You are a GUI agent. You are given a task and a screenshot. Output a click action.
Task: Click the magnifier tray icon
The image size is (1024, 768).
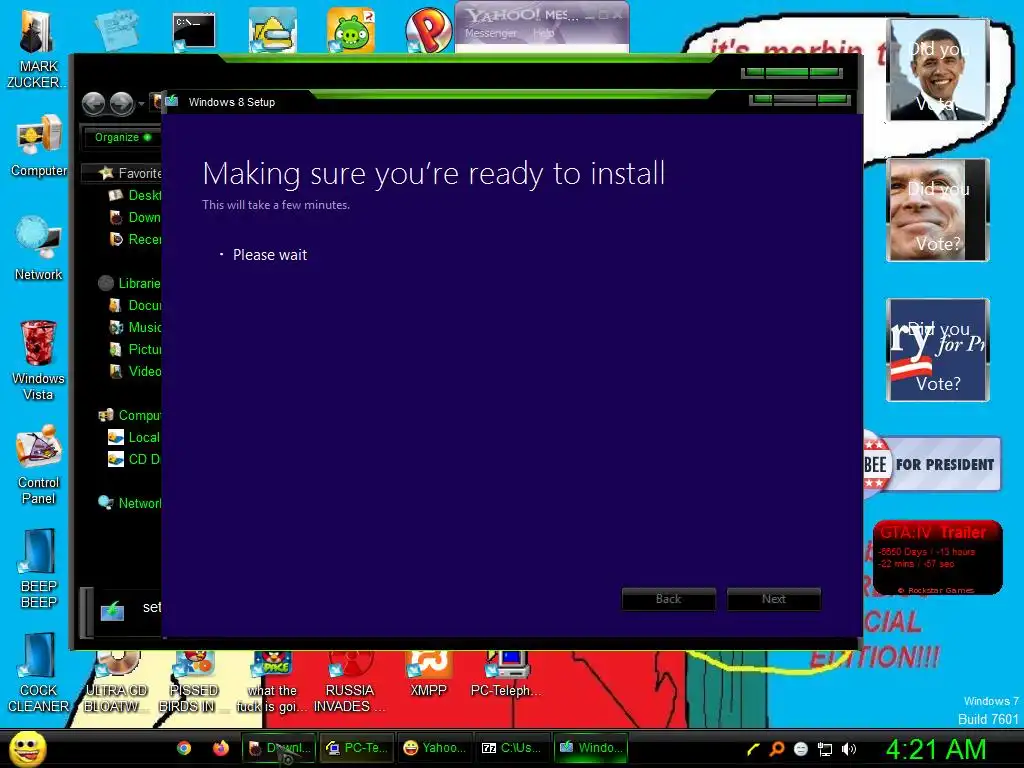(x=776, y=749)
